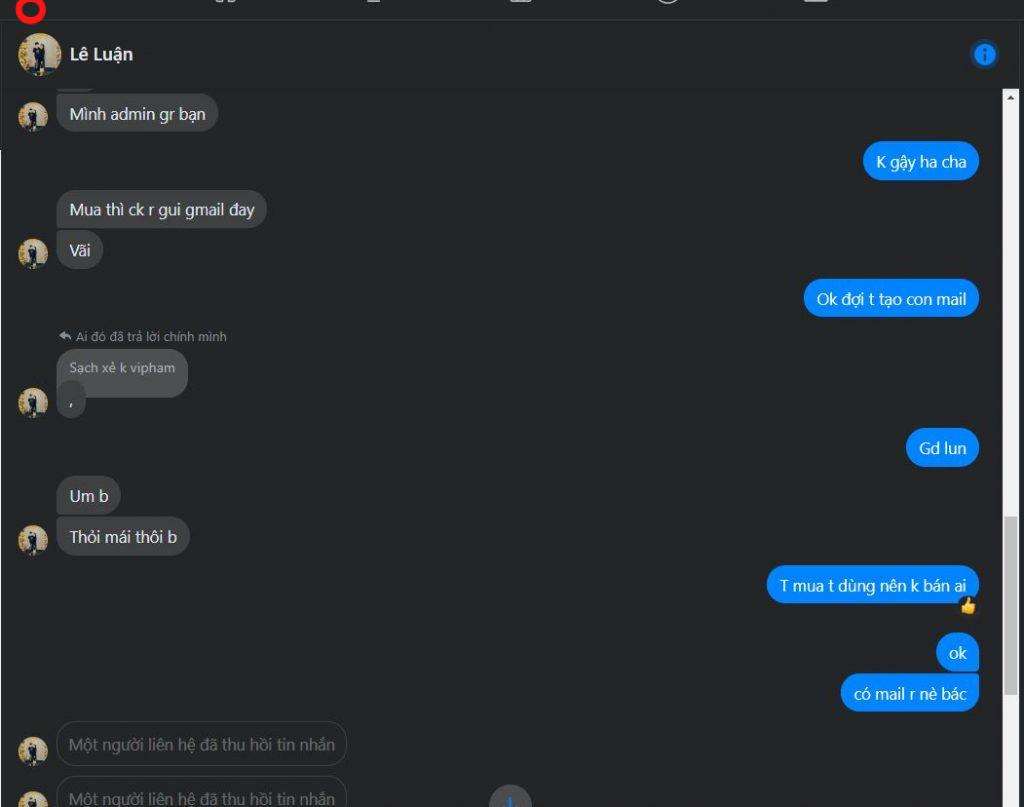Click the 'K gậy ha cha' sent message
The image size is (1024, 807).
pyautogui.click(x=921, y=162)
